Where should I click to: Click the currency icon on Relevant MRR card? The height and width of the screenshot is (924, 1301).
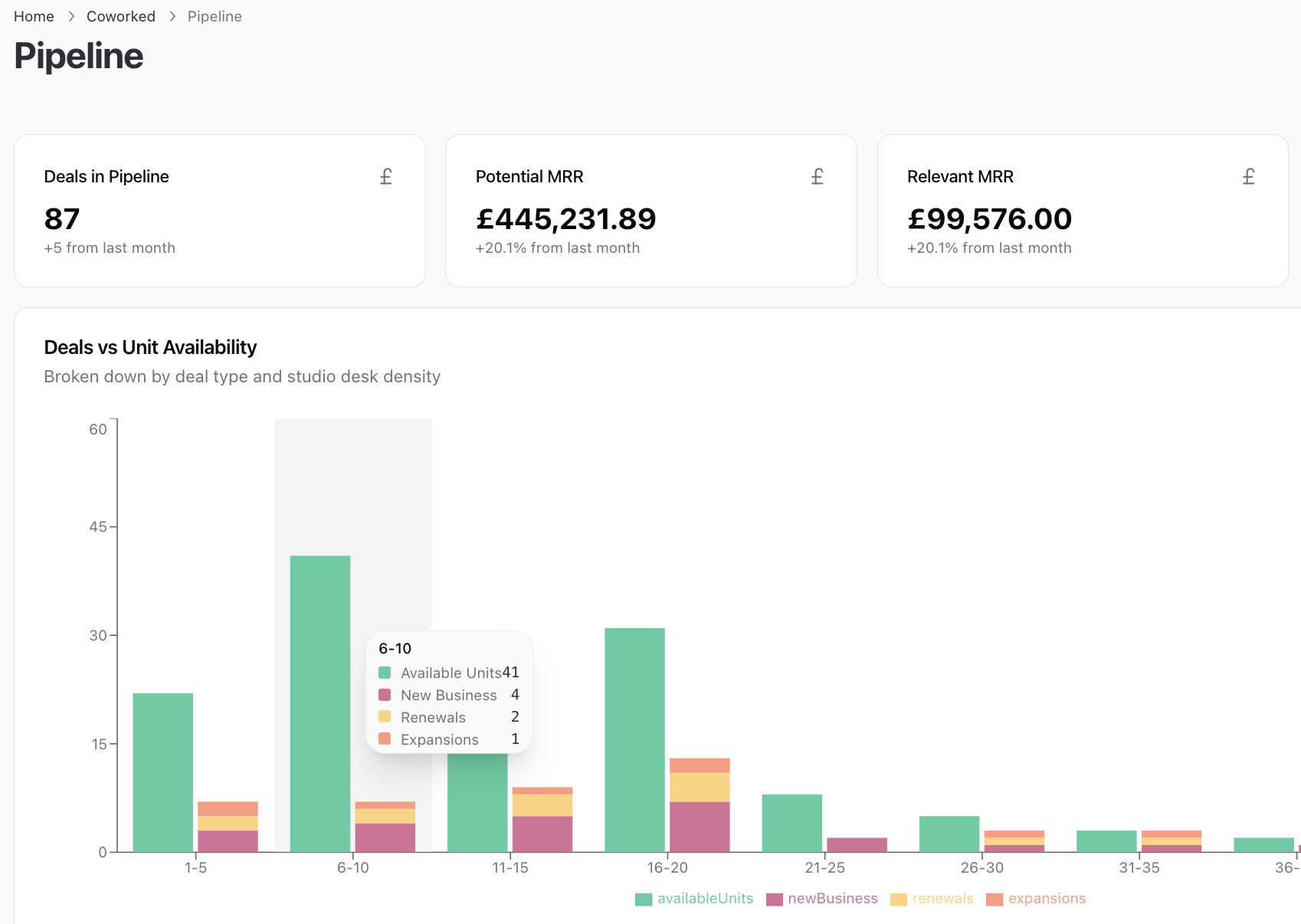[1249, 175]
